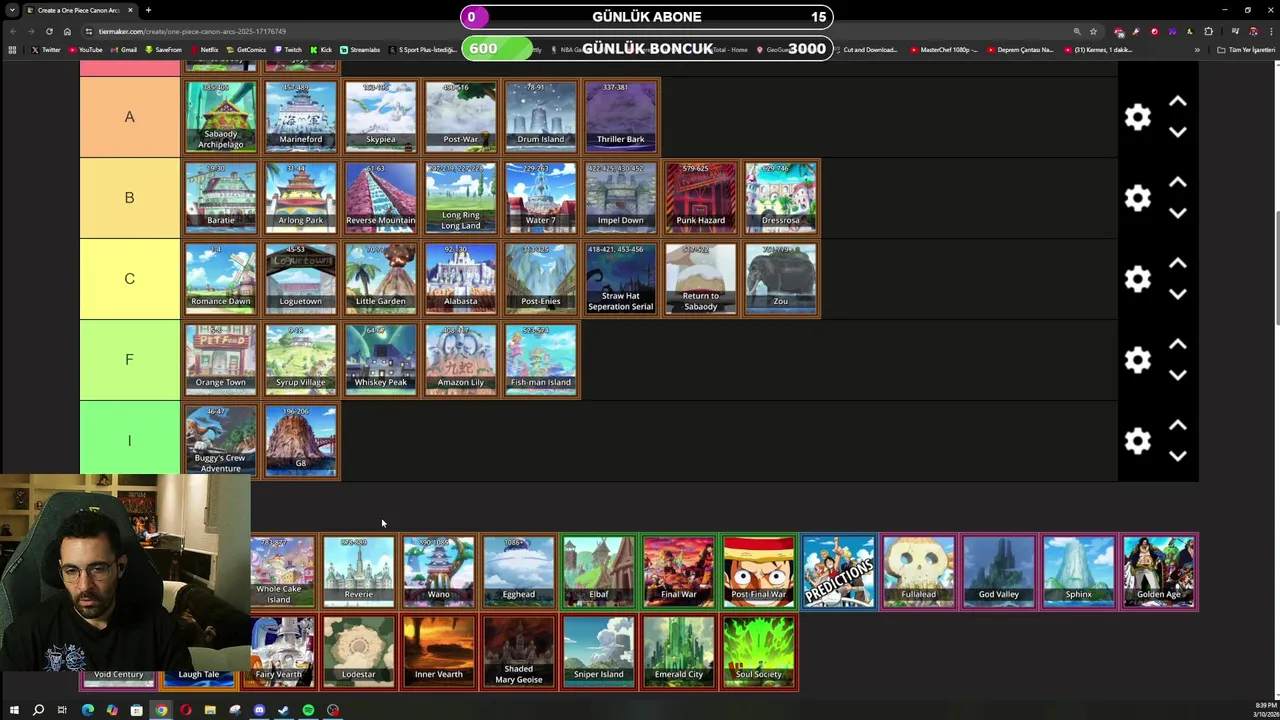The height and width of the screenshot is (720, 1280).
Task: Open the YouTube bookmark
Action: (85, 49)
